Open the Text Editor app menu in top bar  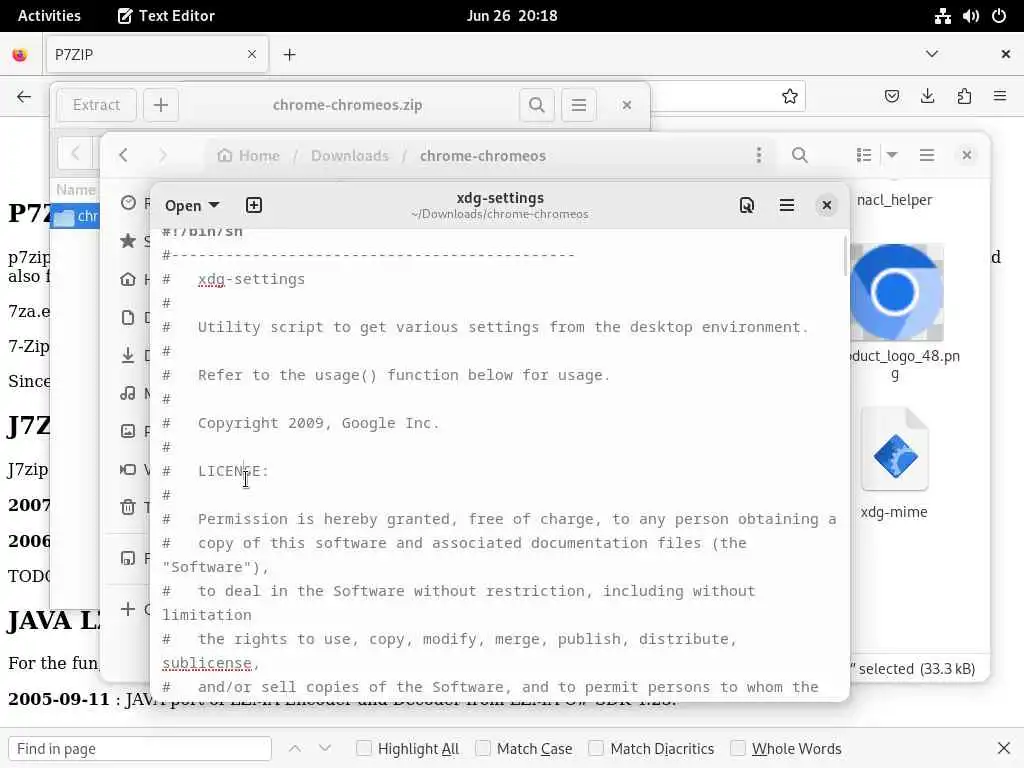coord(166,16)
